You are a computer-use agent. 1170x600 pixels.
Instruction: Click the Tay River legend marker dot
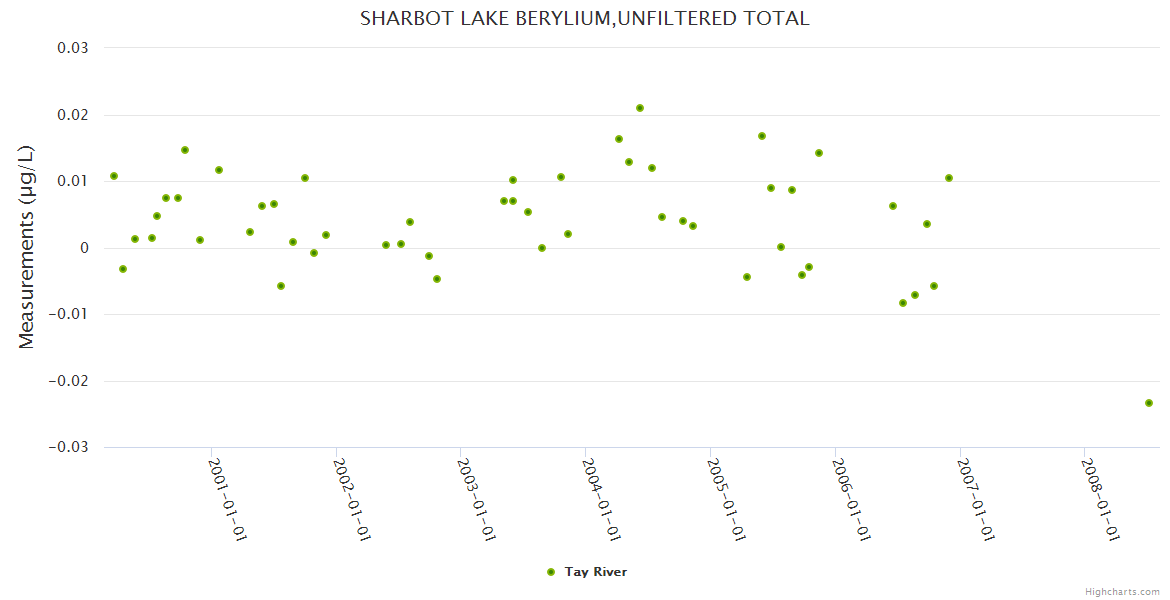coord(550,572)
